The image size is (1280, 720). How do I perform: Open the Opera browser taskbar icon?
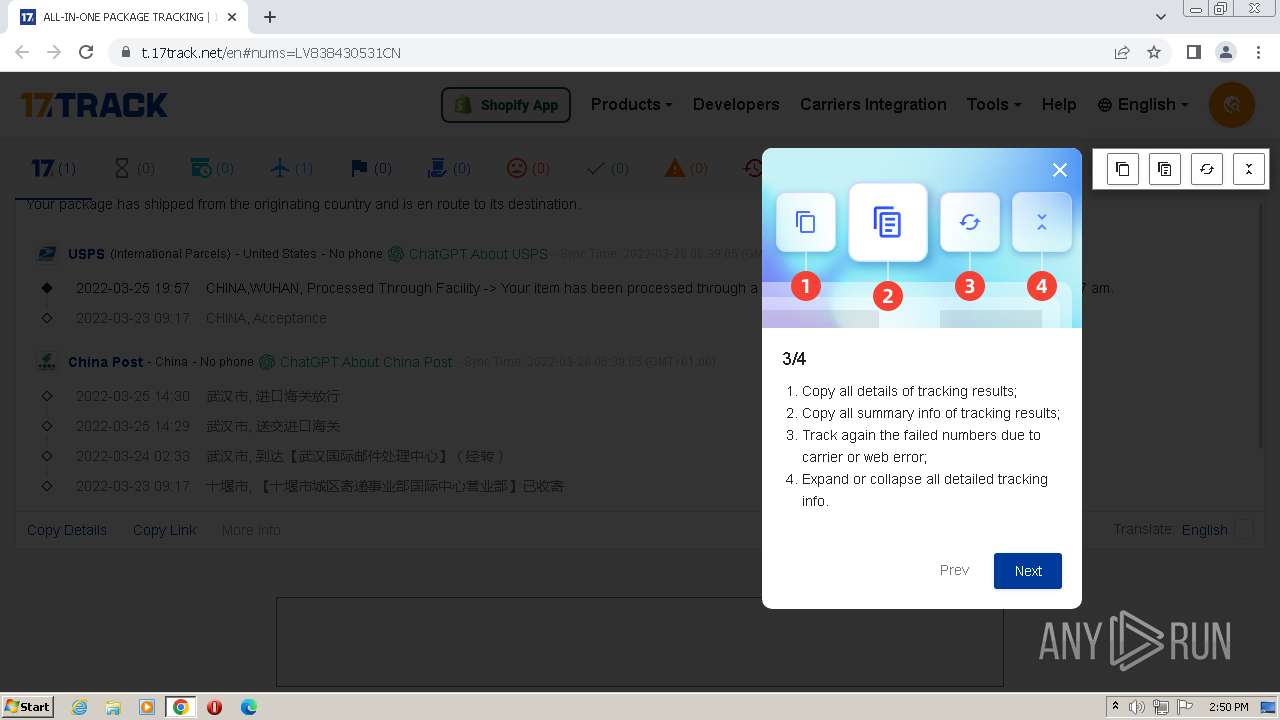coord(214,707)
